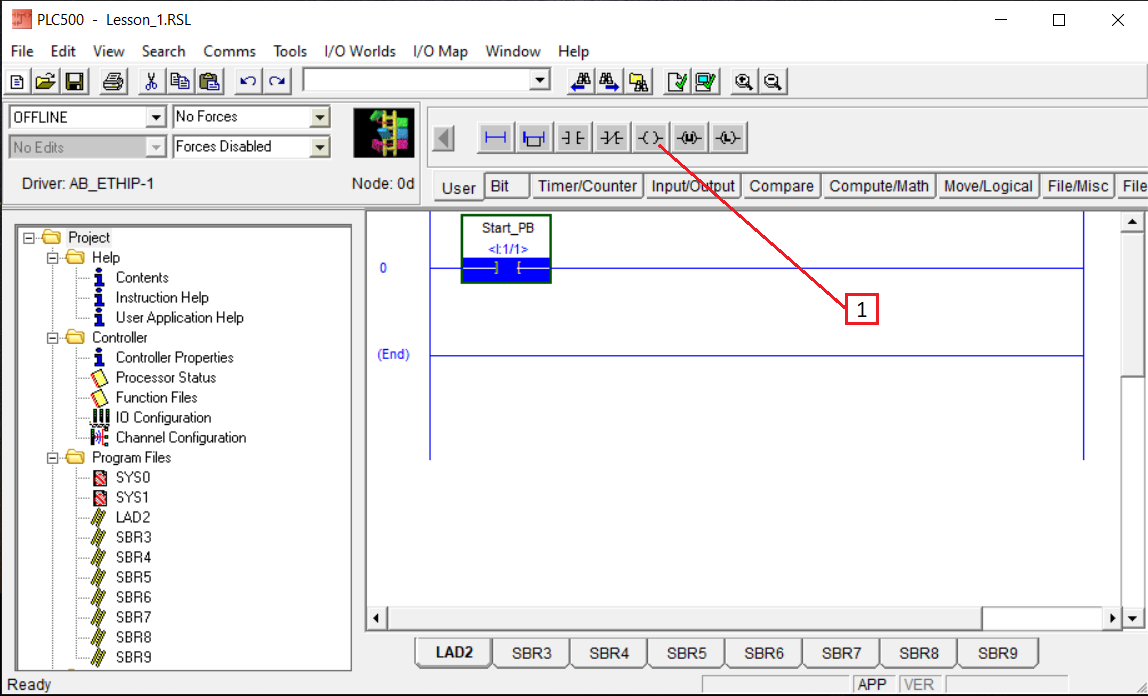Viewport: 1148px width, 696px height.
Task: Open Instruction Help in the tree
Action: click(162, 298)
